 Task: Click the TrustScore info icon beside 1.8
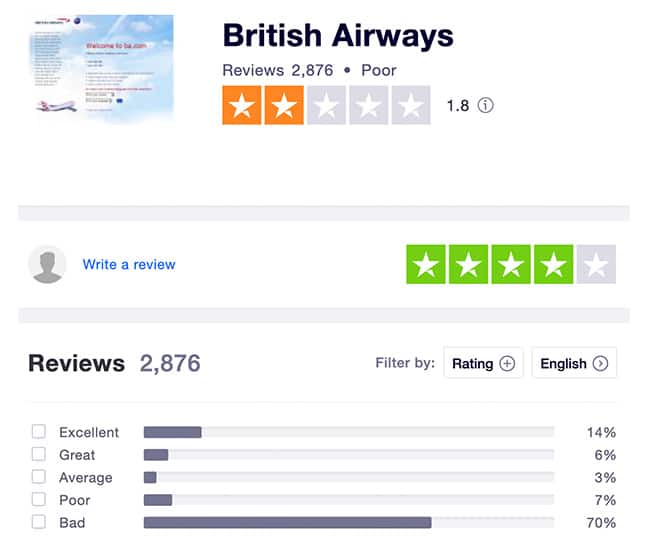pyautogui.click(x=485, y=105)
